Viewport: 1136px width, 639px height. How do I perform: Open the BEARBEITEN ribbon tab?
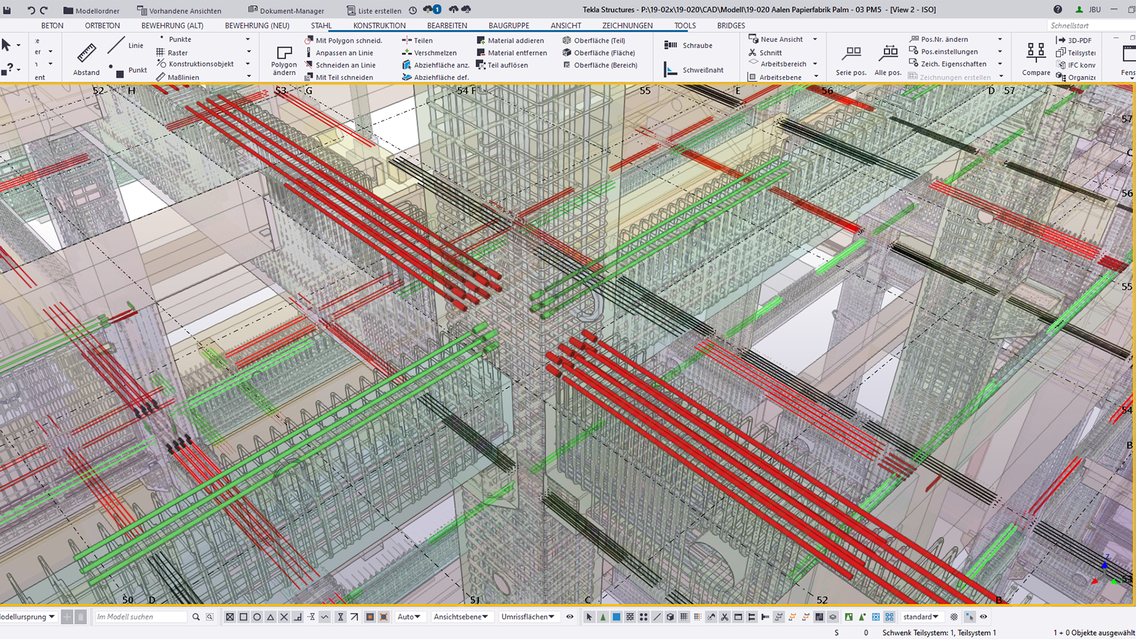point(447,25)
